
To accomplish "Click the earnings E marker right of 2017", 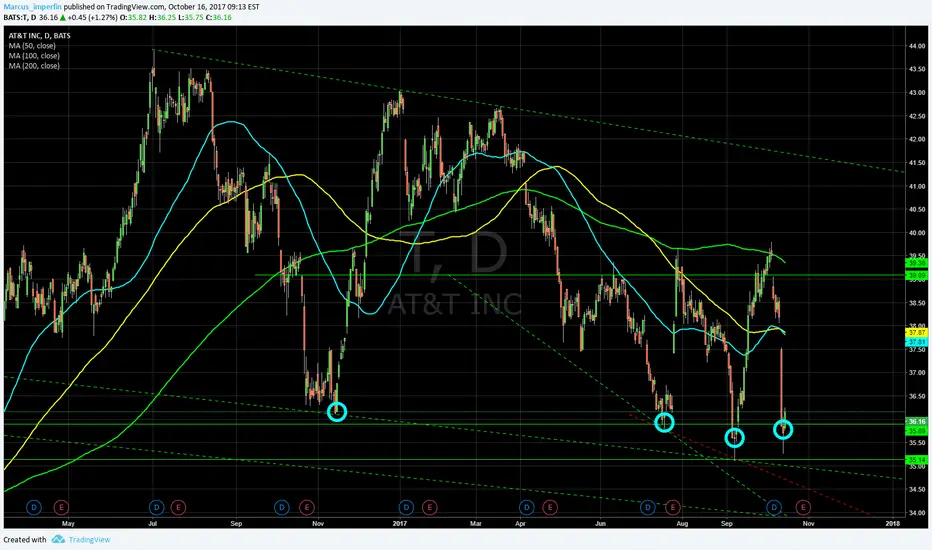I will [x=429, y=507].
